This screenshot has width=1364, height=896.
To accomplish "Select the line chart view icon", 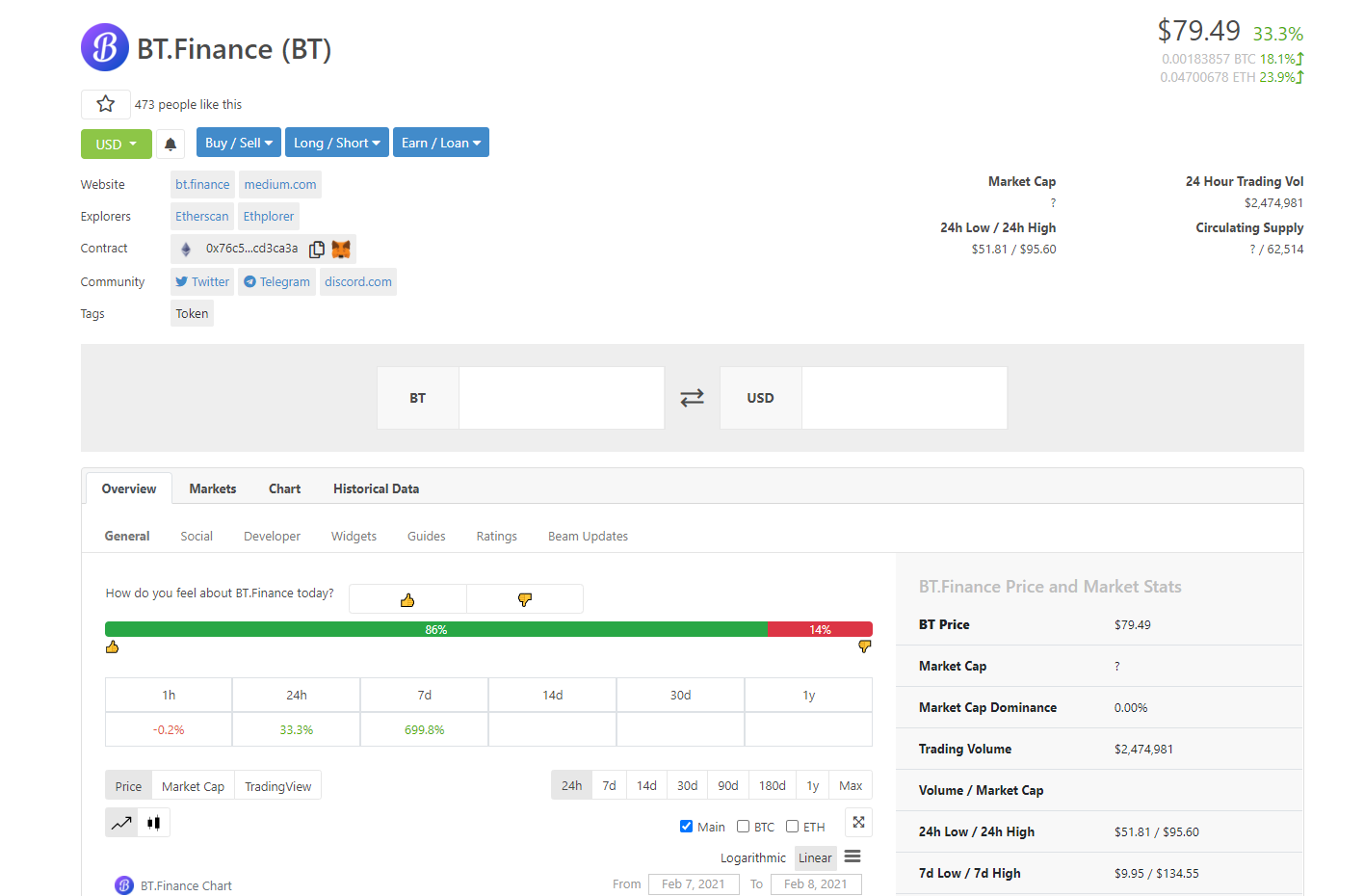I will tap(121, 823).
